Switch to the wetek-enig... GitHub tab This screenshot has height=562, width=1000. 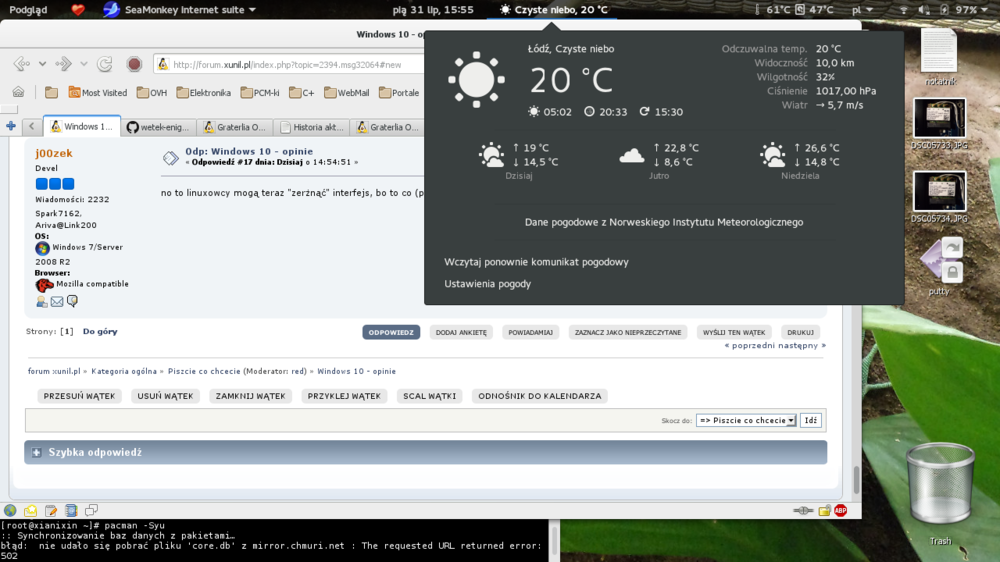coord(158,127)
